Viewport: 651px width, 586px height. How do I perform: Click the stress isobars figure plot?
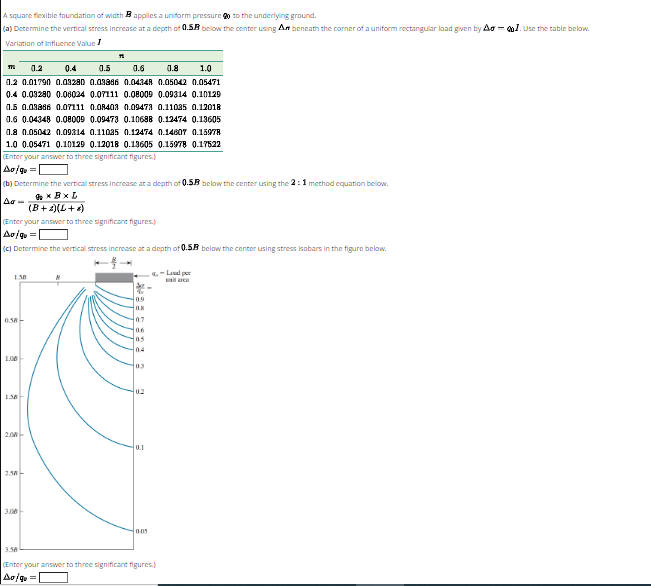tap(77, 415)
